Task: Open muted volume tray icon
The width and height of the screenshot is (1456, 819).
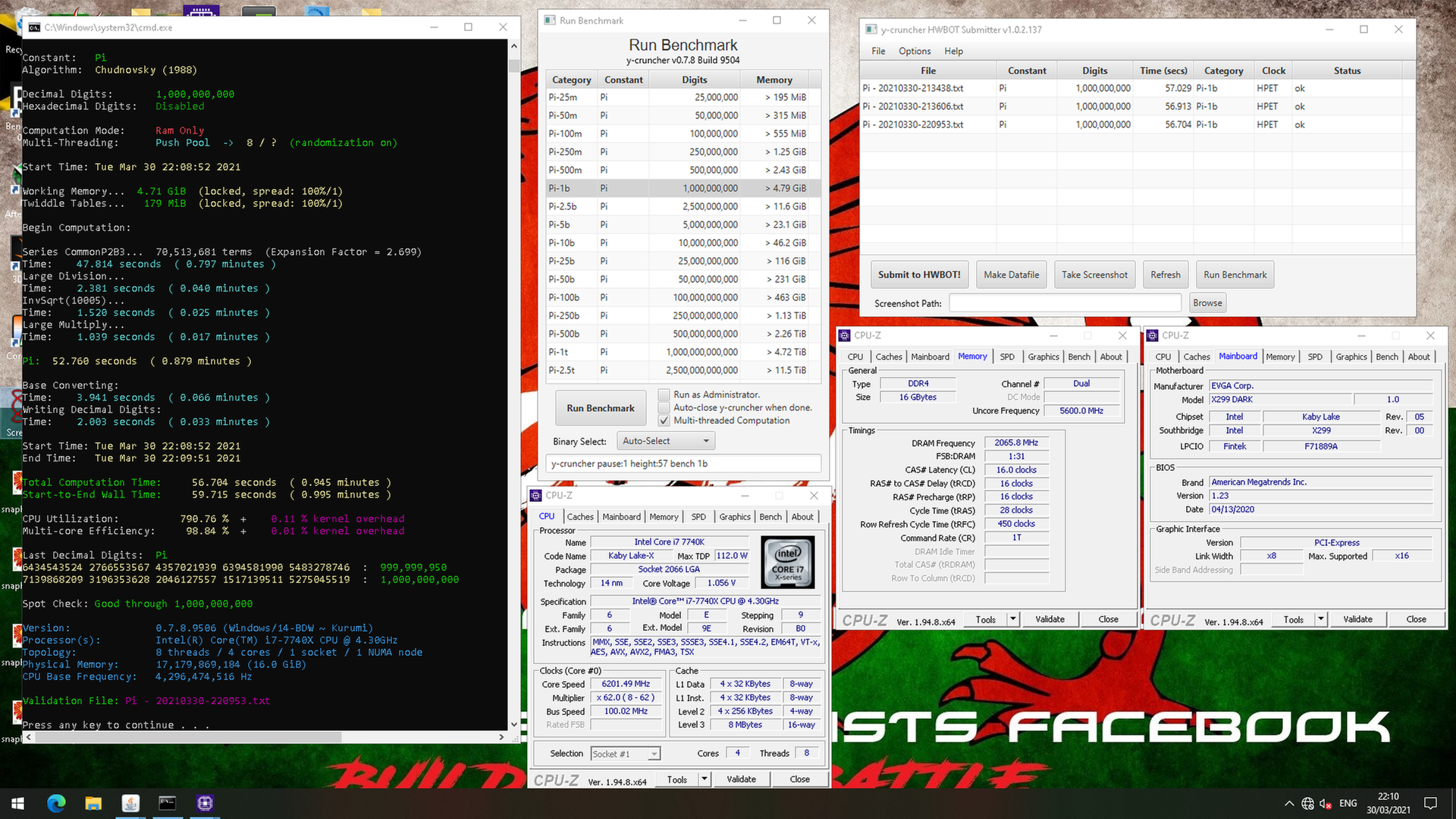Action: 1326,804
